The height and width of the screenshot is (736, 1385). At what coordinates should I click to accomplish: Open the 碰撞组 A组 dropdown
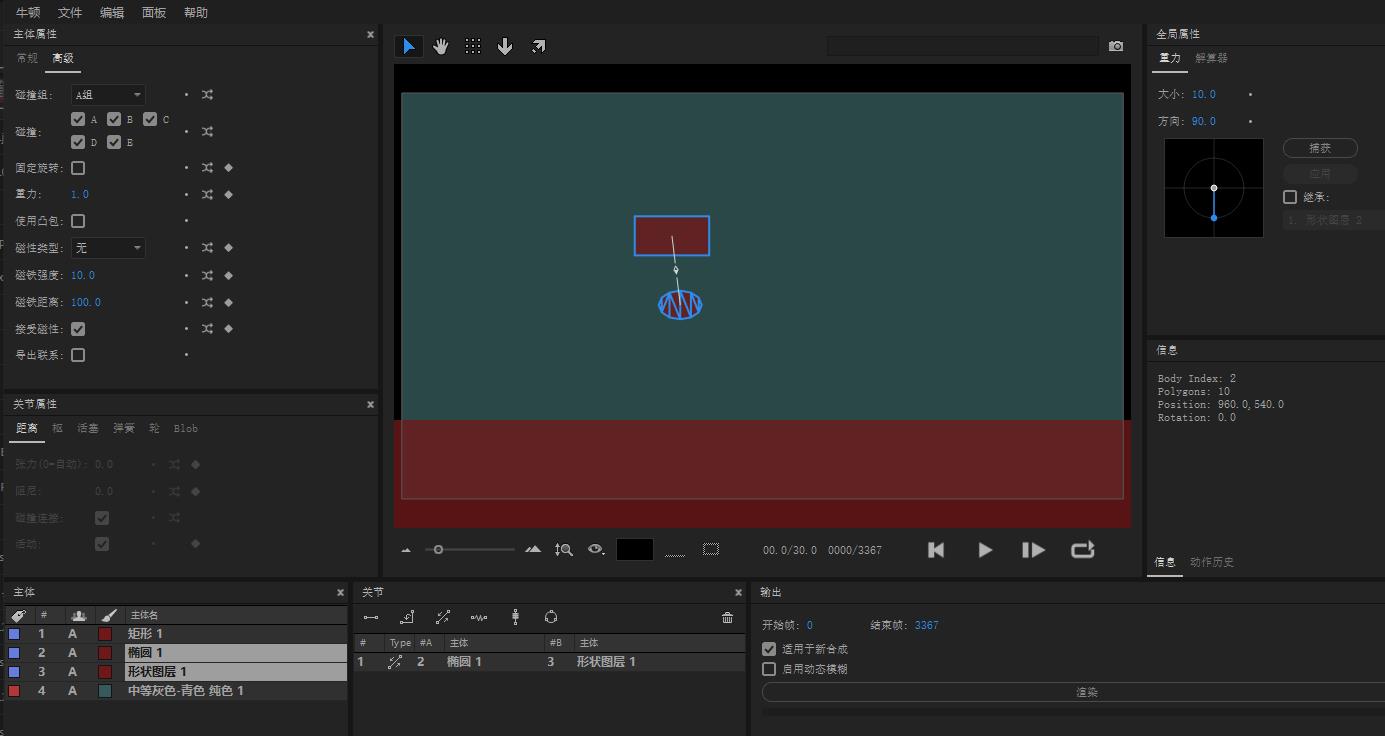108,95
